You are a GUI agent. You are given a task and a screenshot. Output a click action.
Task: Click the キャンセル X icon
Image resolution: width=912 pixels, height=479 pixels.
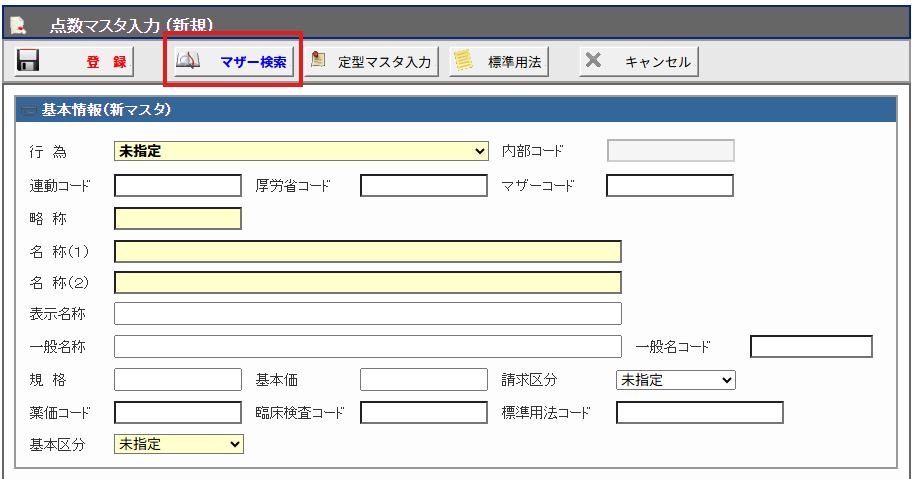pyautogui.click(x=593, y=61)
